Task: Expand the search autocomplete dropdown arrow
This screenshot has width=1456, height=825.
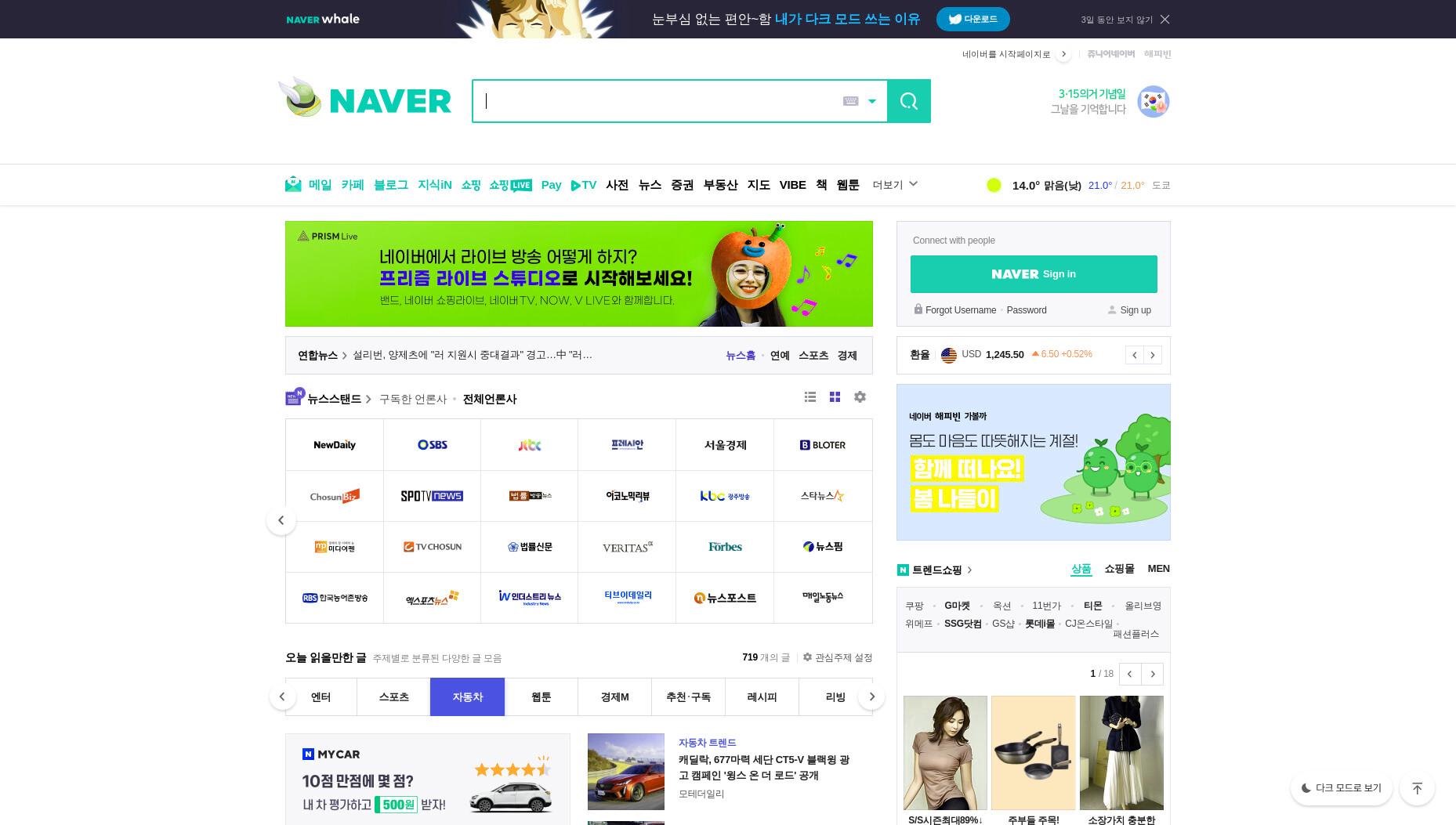Action: pyautogui.click(x=871, y=101)
